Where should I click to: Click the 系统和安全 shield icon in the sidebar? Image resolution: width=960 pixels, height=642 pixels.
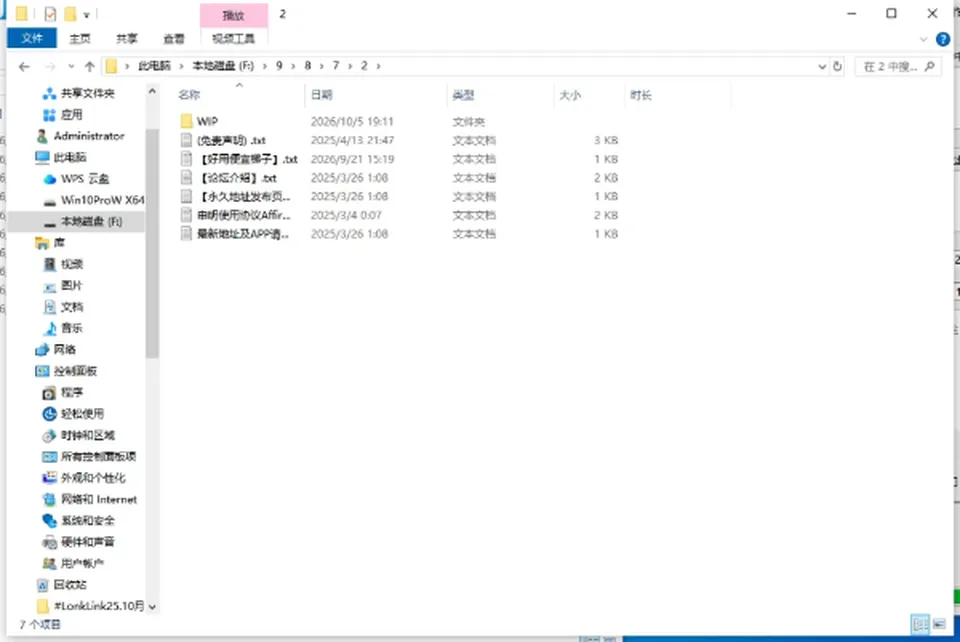pos(50,521)
